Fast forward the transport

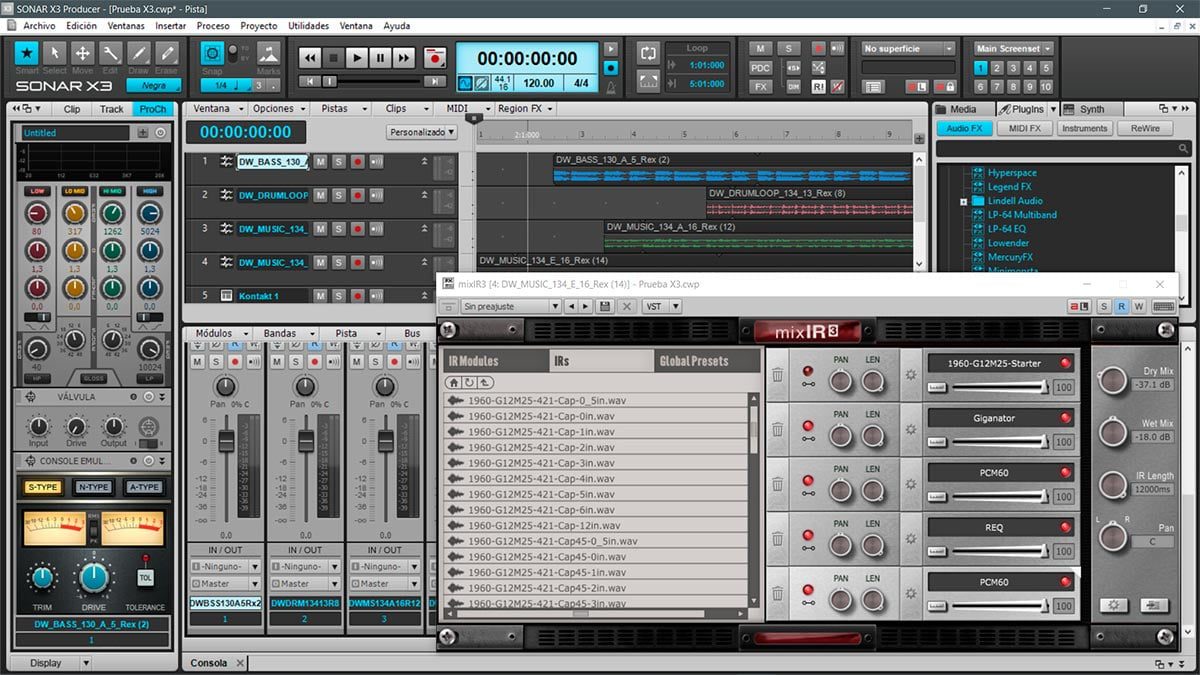point(403,58)
